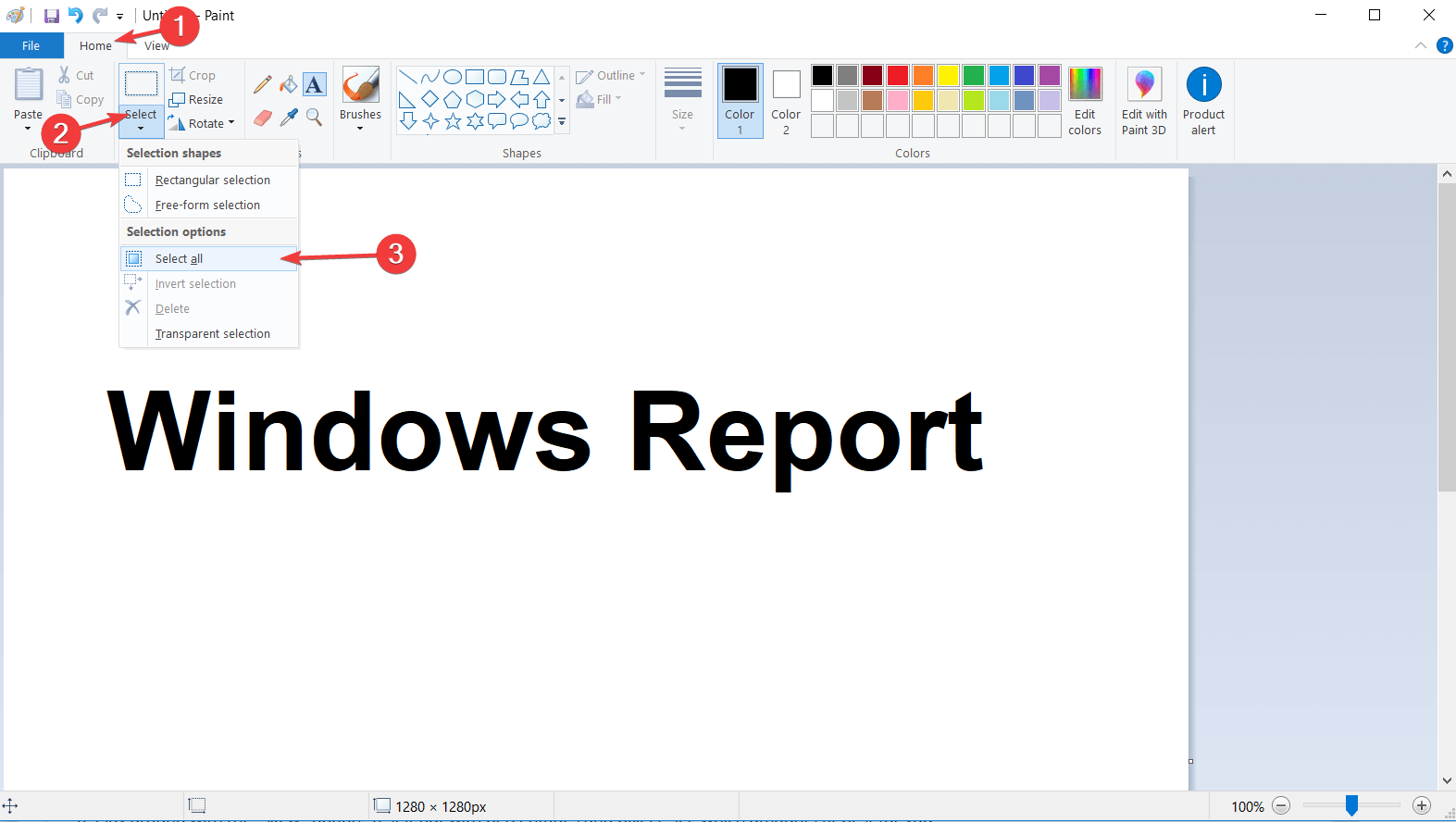Open the line Size dropdown
1456x822 pixels.
tap(683, 102)
